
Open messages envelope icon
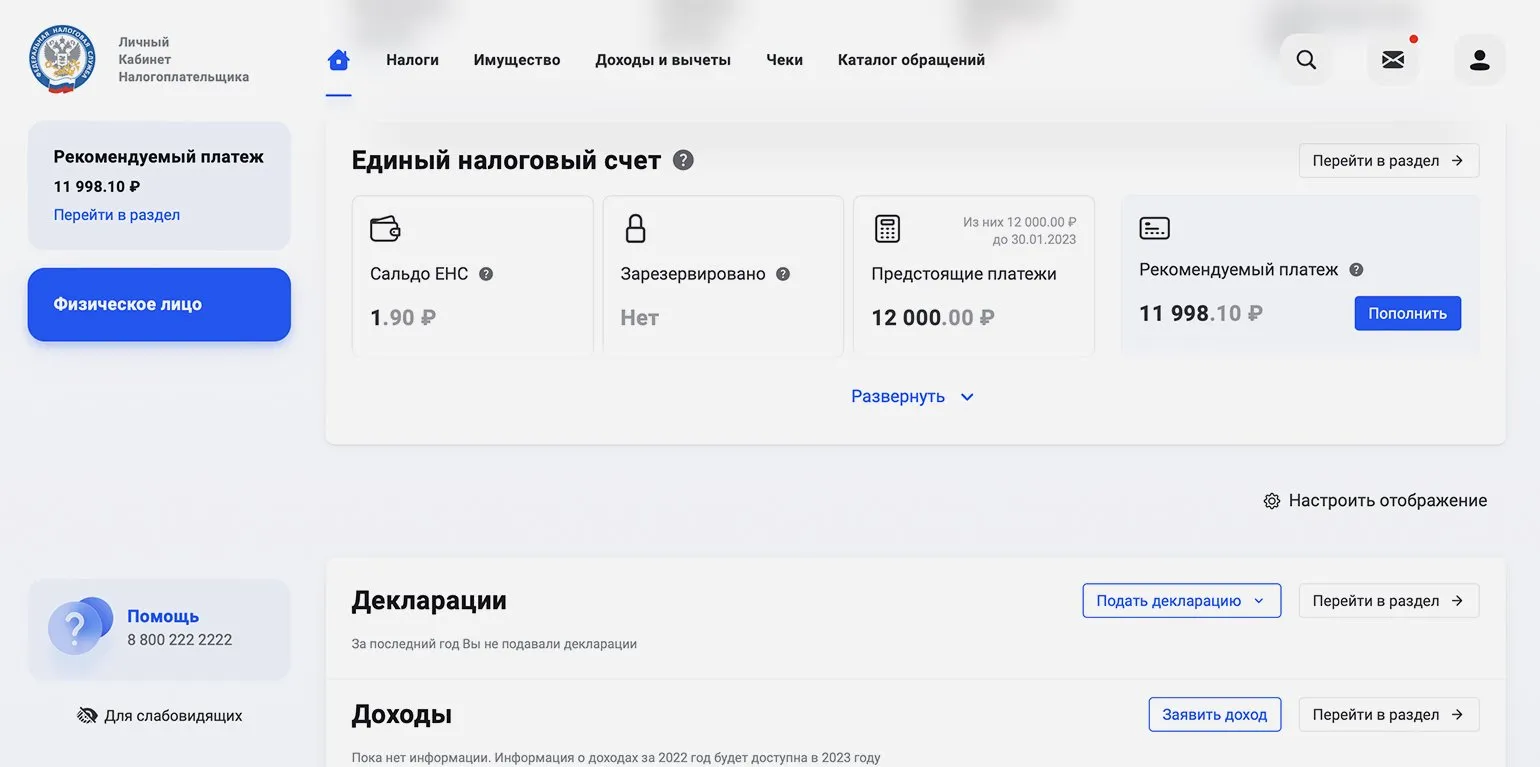click(1393, 60)
